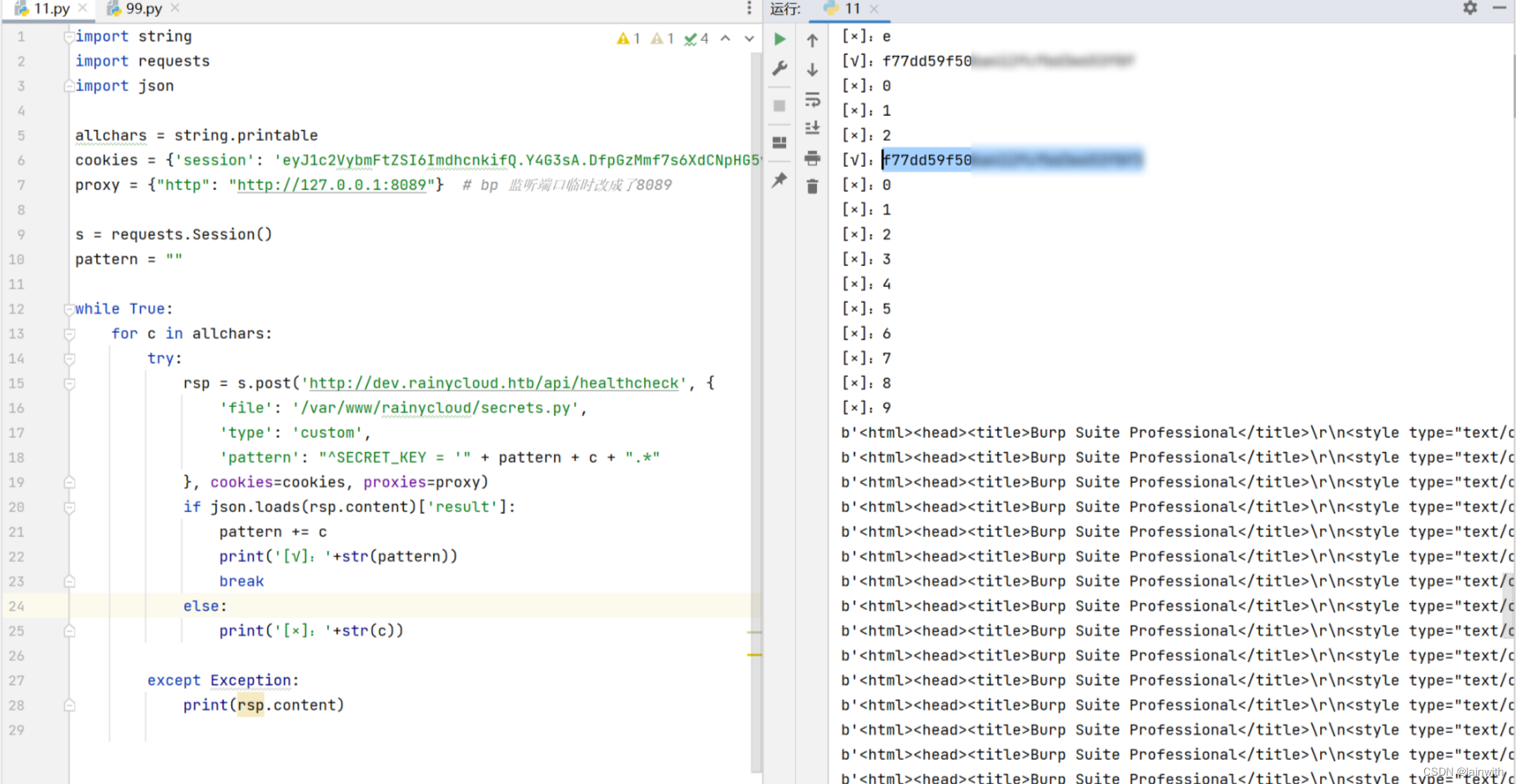
Task: Print the console output with printer icon
Action: [813, 158]
